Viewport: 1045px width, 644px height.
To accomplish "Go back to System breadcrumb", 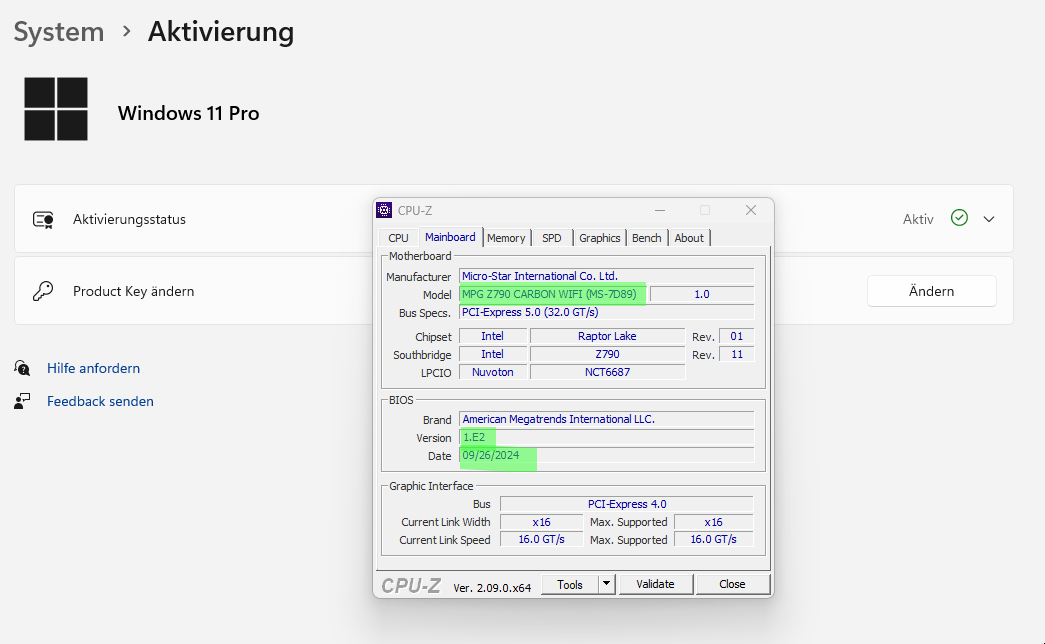I will pyautogui.click(x=59, y=31).
